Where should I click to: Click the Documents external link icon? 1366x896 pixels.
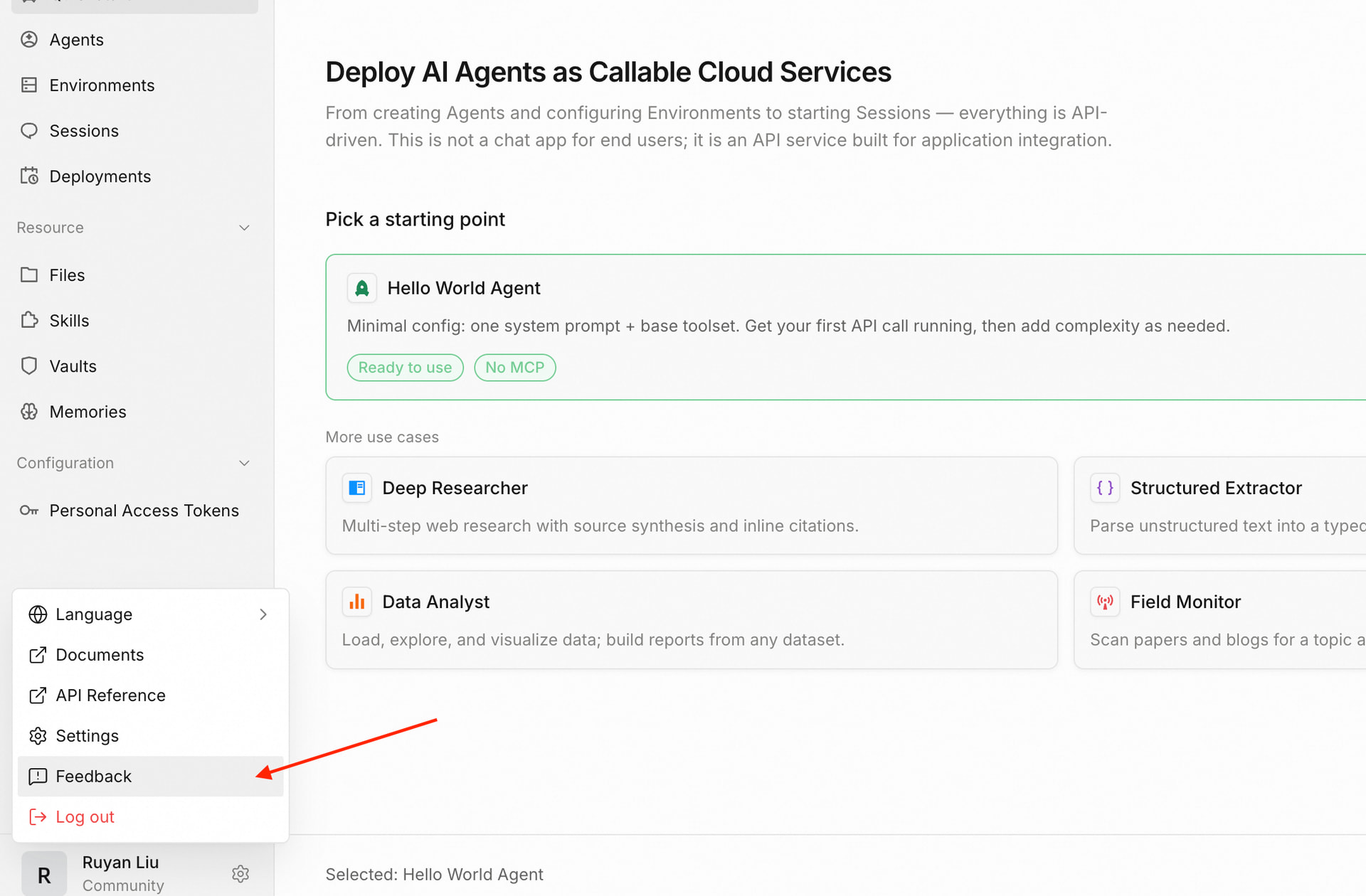pos(38,655)
